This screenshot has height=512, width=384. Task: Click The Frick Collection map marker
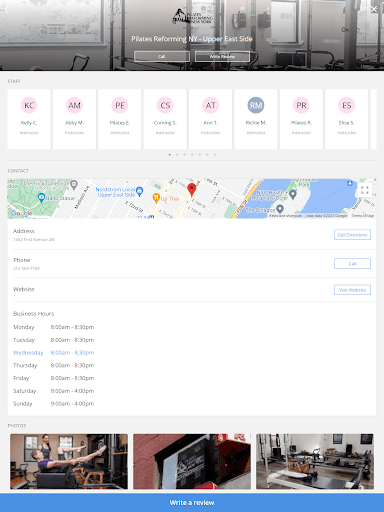(x=74, y=184)
